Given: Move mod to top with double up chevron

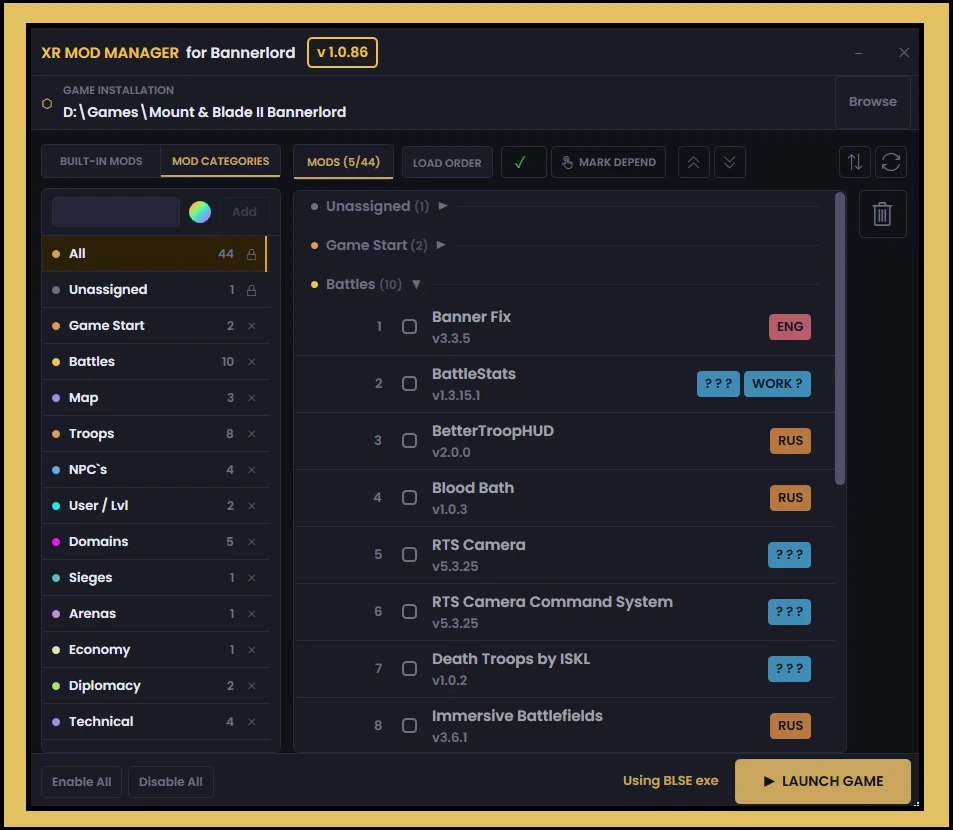Looking at the screenshot, I should pos(693,162).
